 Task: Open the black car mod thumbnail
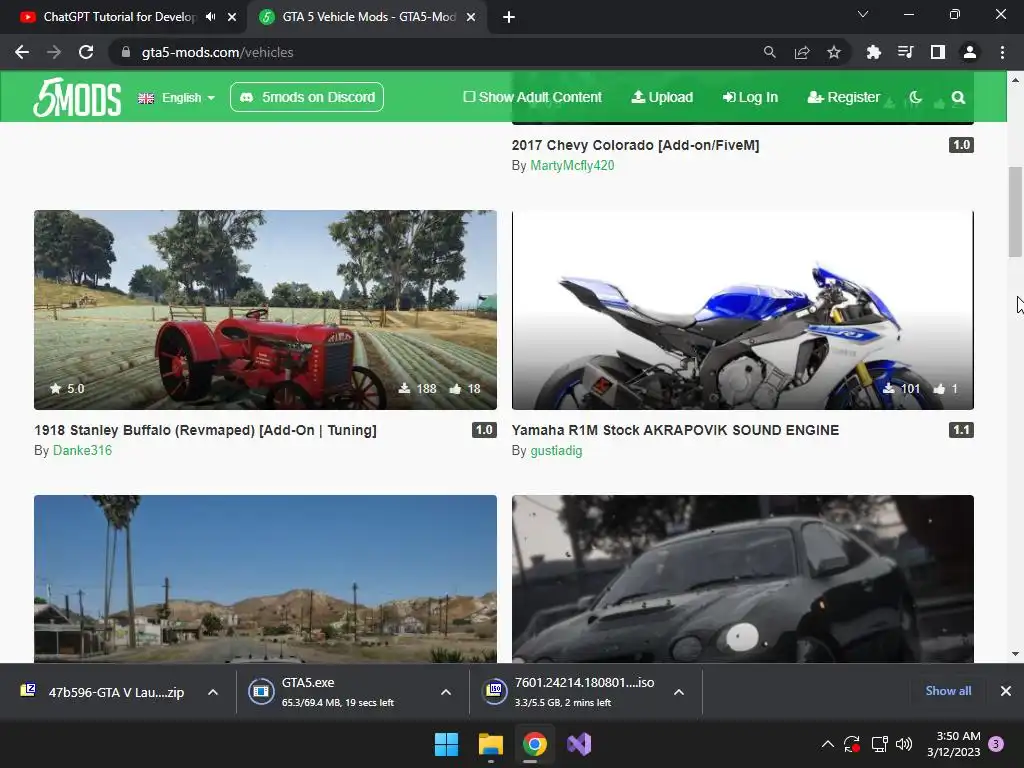click(x=743, y=579)
